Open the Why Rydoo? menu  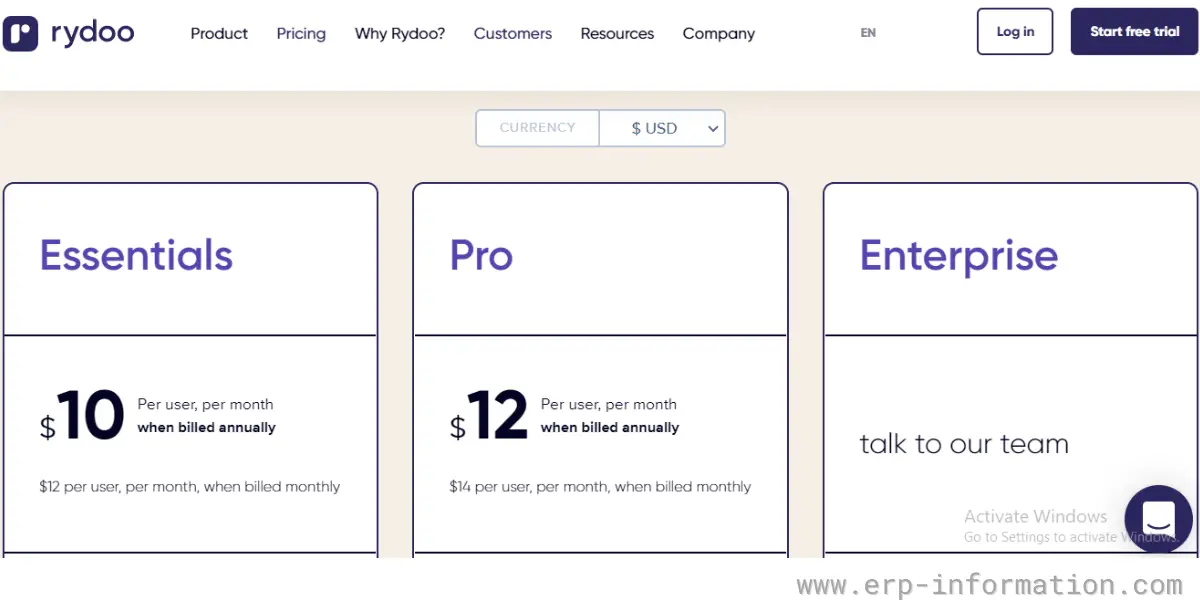(400, 33)
